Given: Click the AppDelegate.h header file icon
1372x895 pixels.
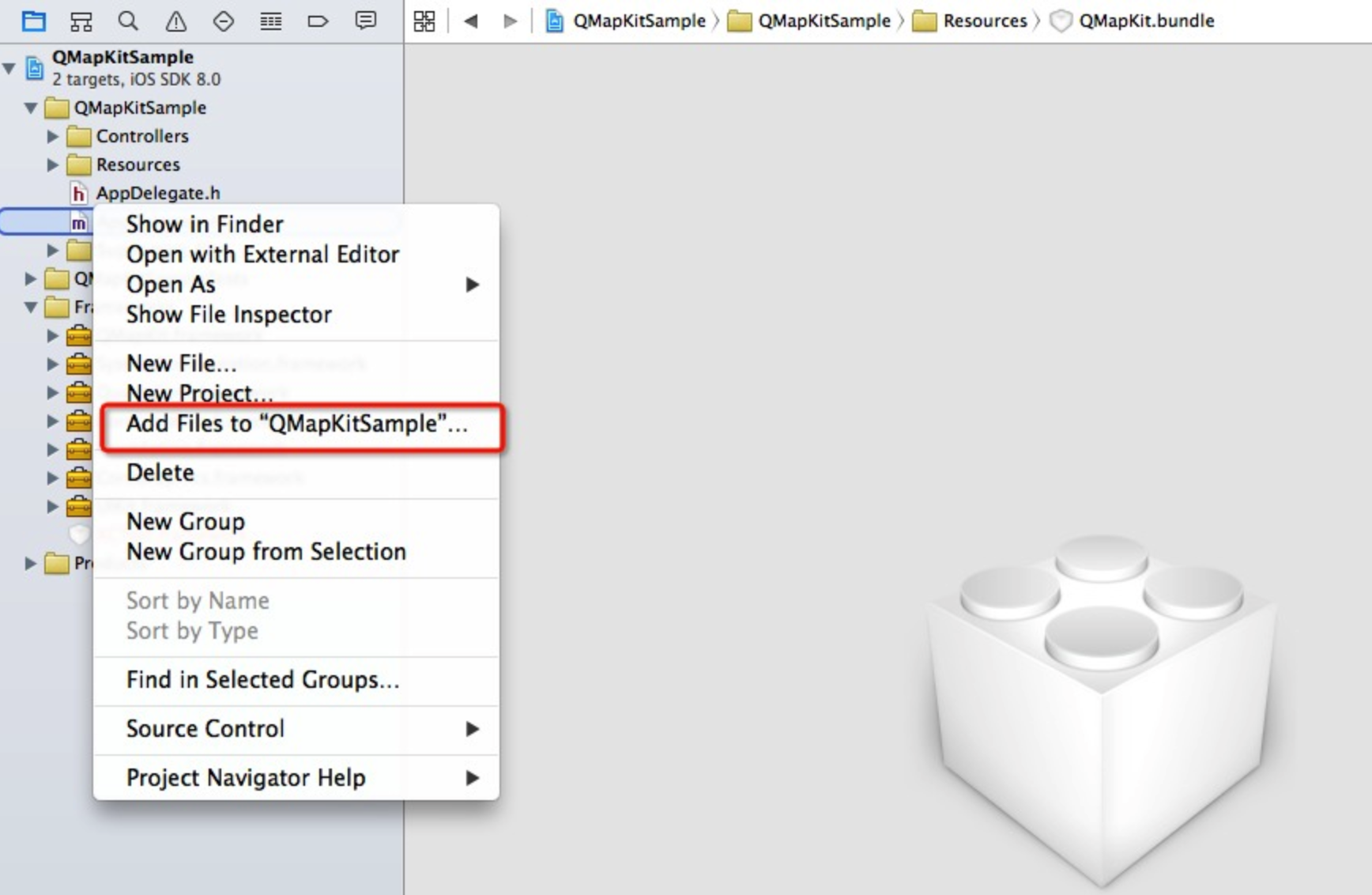Looking at the screenshot, I should click(x=78, y=193).
